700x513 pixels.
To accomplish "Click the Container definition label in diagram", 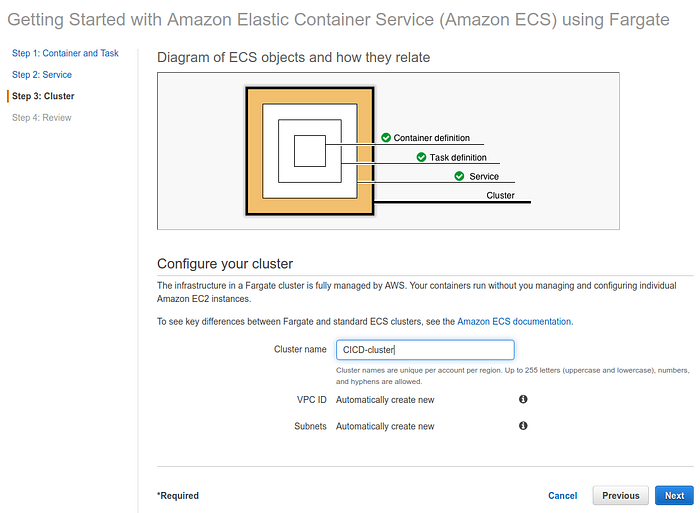I will (x=431, y=138).
